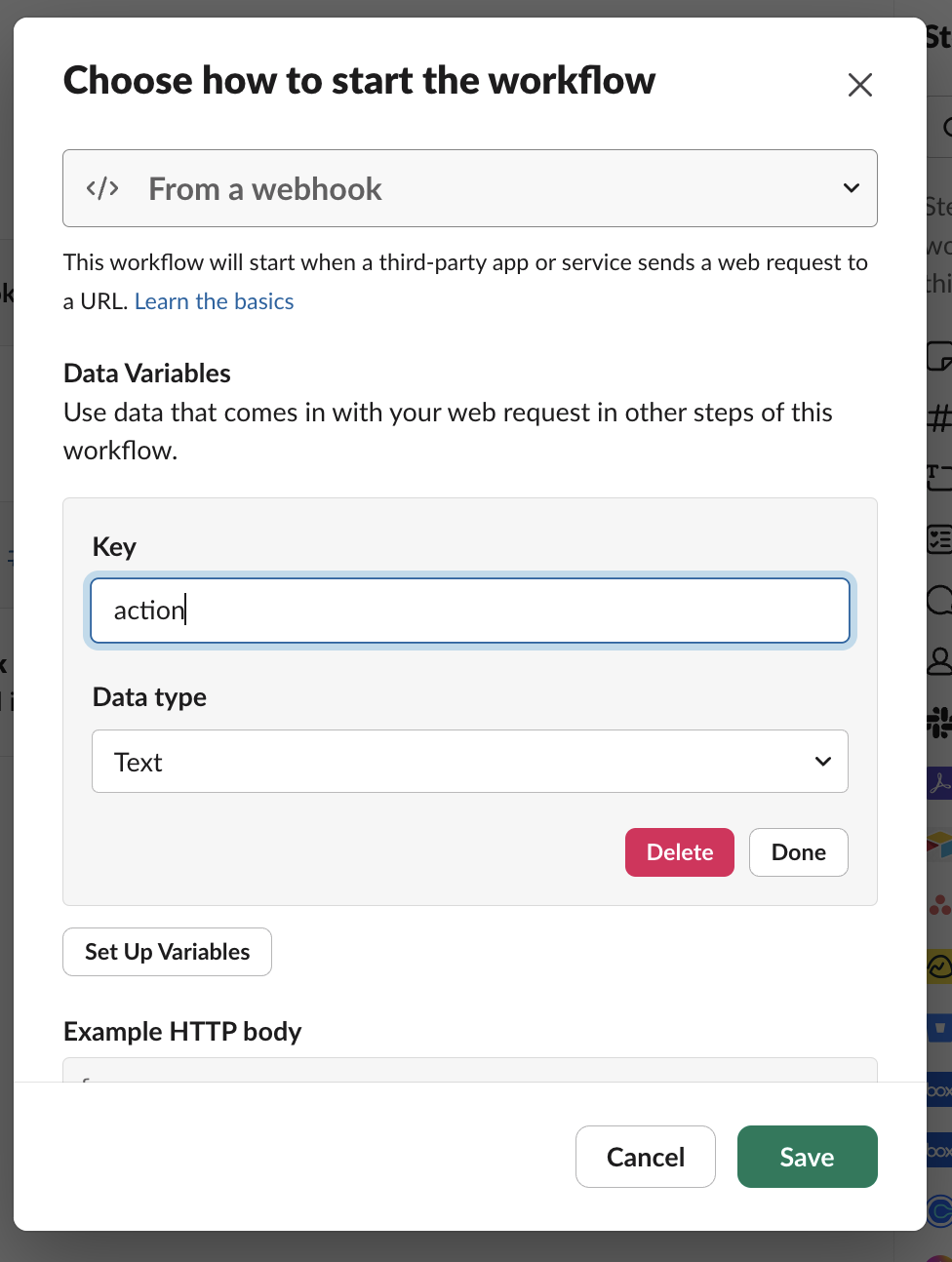Open the Data type 'Text' dropdown
This screenshot has width=952, height=1262.
tap(469, 762)
